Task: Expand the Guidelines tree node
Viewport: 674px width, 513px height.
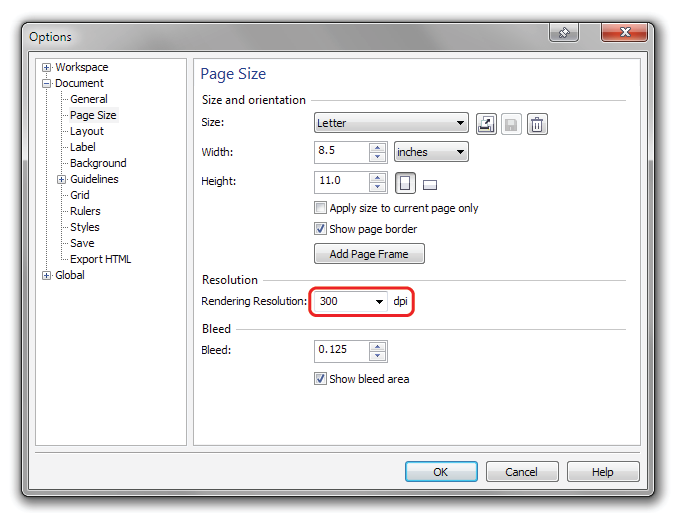Action: coord(61,179)
